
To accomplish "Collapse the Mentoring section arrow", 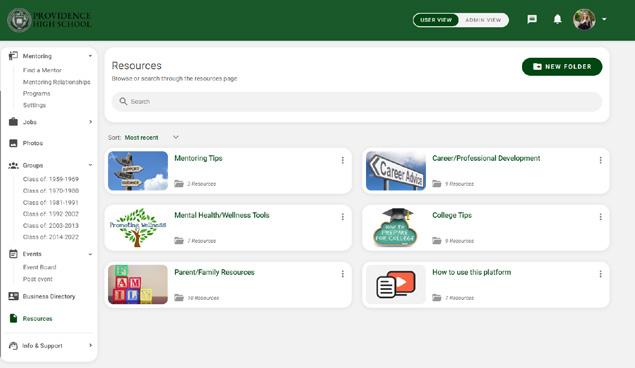I will (90, 56).
